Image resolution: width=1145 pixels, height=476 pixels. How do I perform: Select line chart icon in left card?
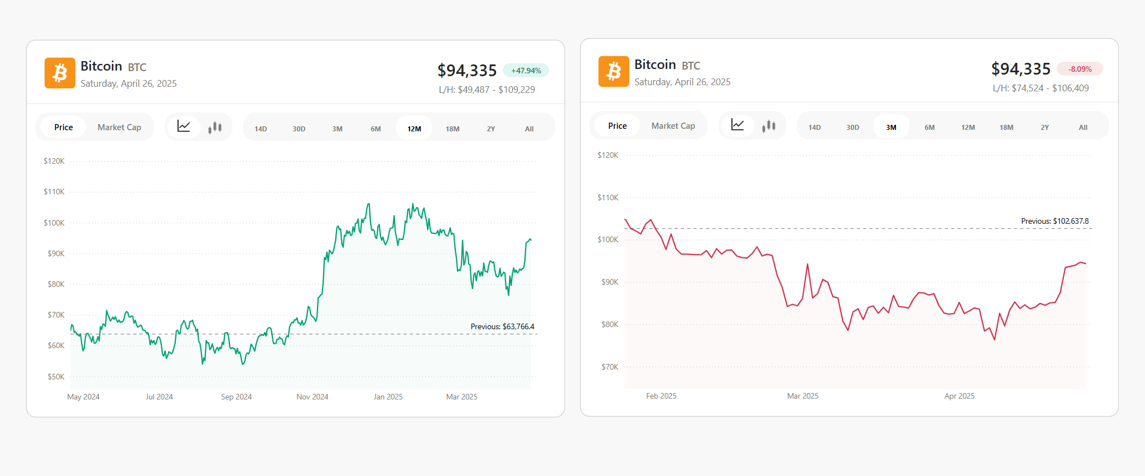tap(184, 127)
